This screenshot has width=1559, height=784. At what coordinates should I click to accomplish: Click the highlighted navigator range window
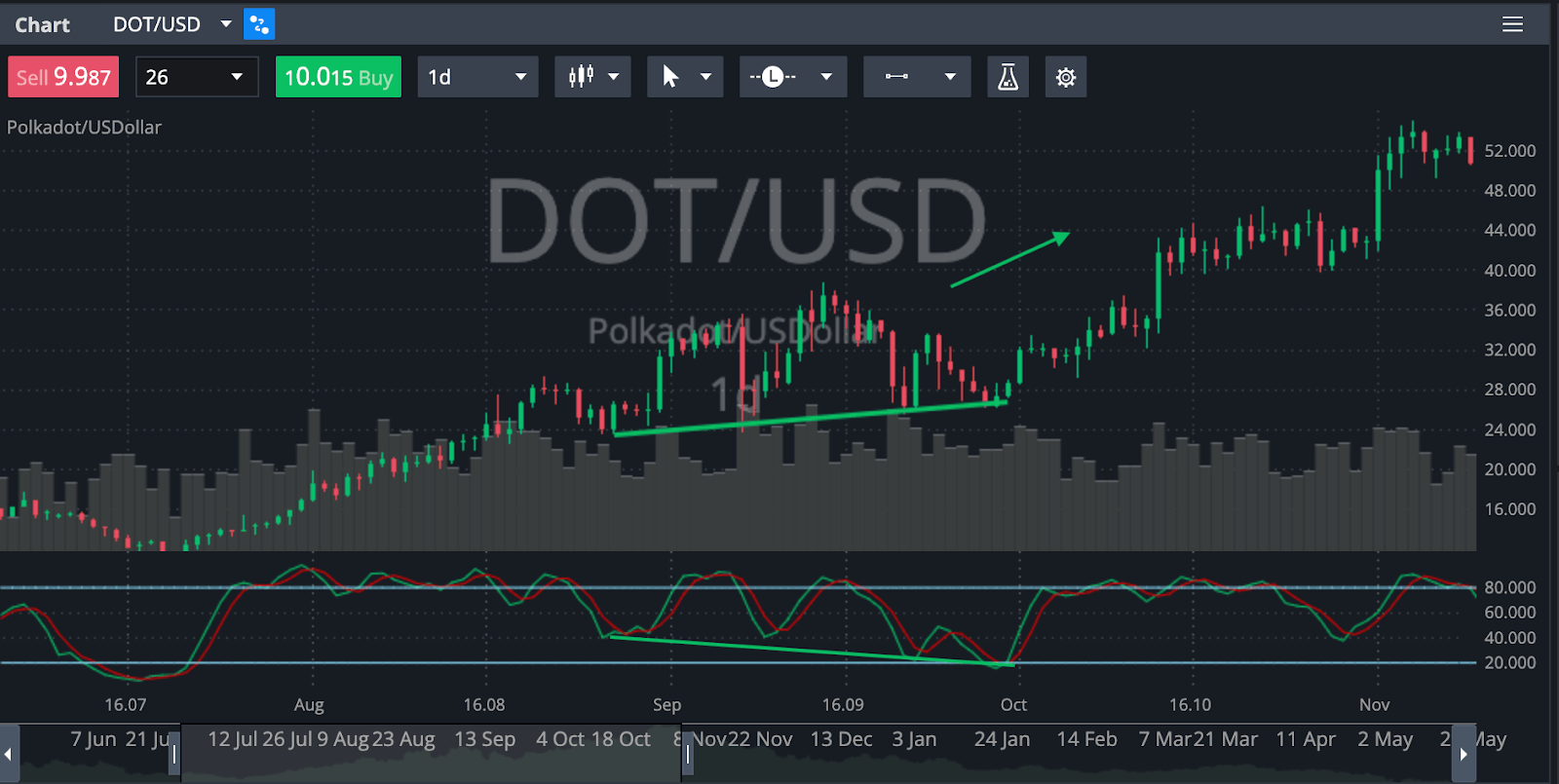point(431,754)
